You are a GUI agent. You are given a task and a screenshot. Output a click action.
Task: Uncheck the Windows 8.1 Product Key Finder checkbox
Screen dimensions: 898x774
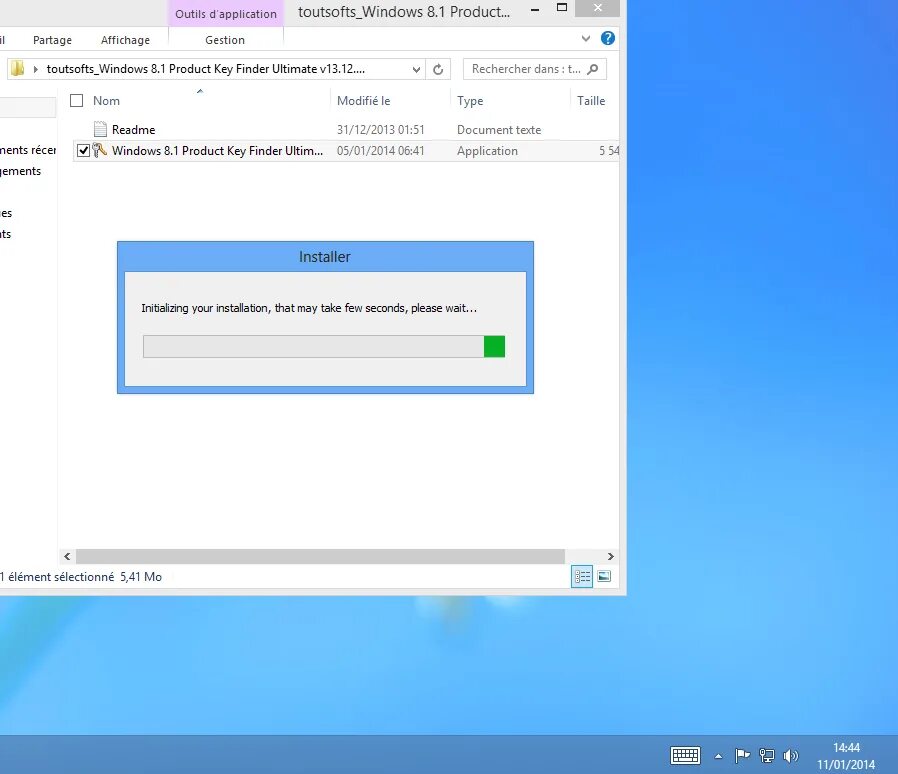click(x=83, y=151)
